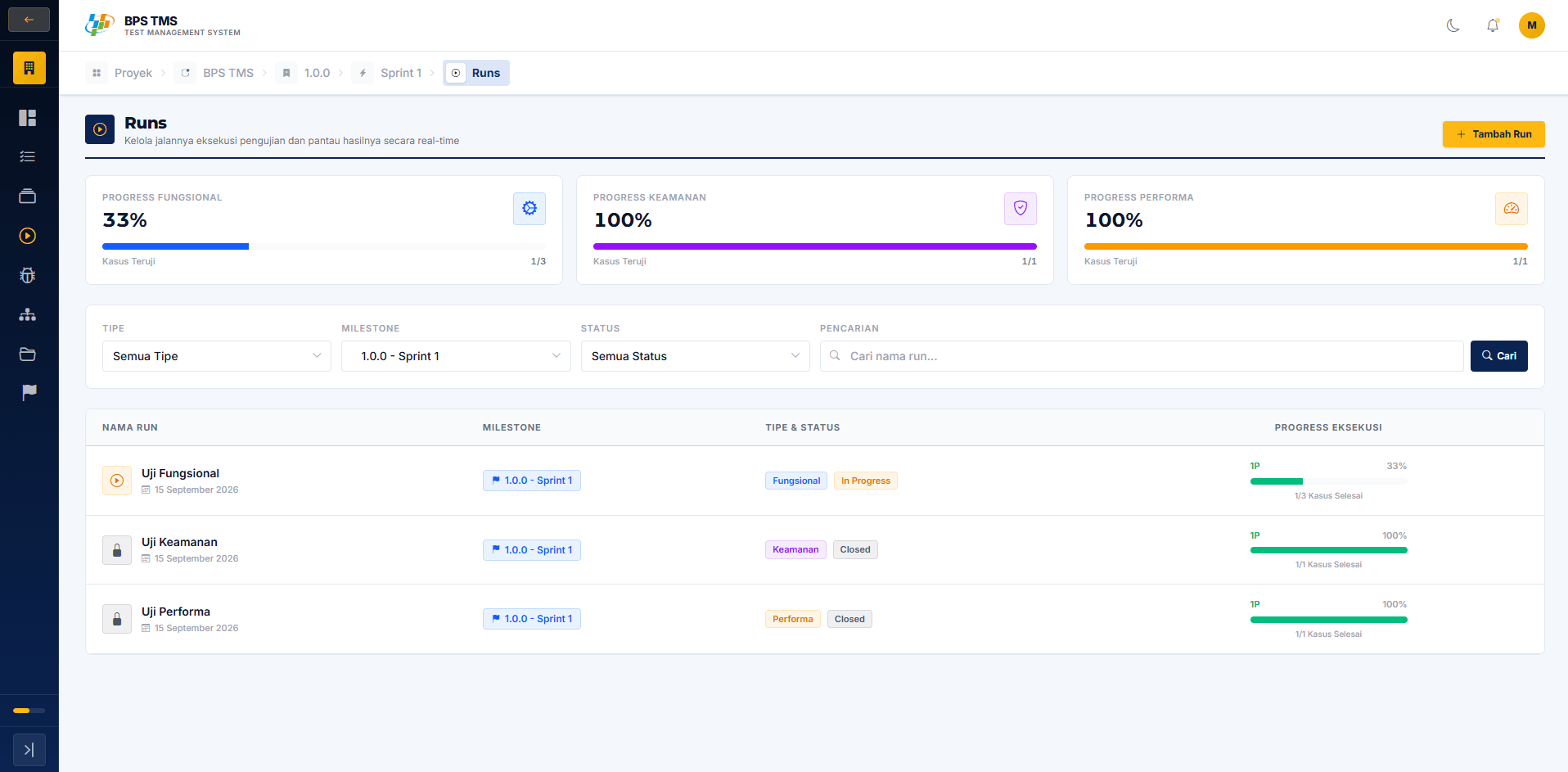Click the lock icon of Uji Keamanan
The height and width of the screenshot is (772, 1568).
click(x=117, y=550)
